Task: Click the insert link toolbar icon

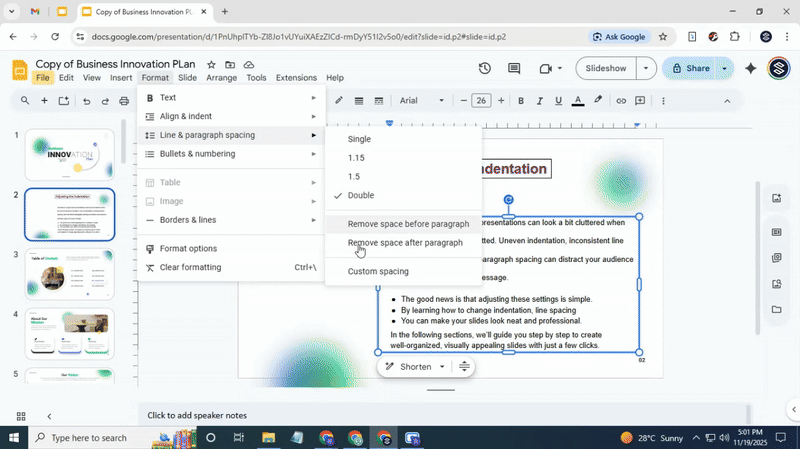Action: point(621,101)
